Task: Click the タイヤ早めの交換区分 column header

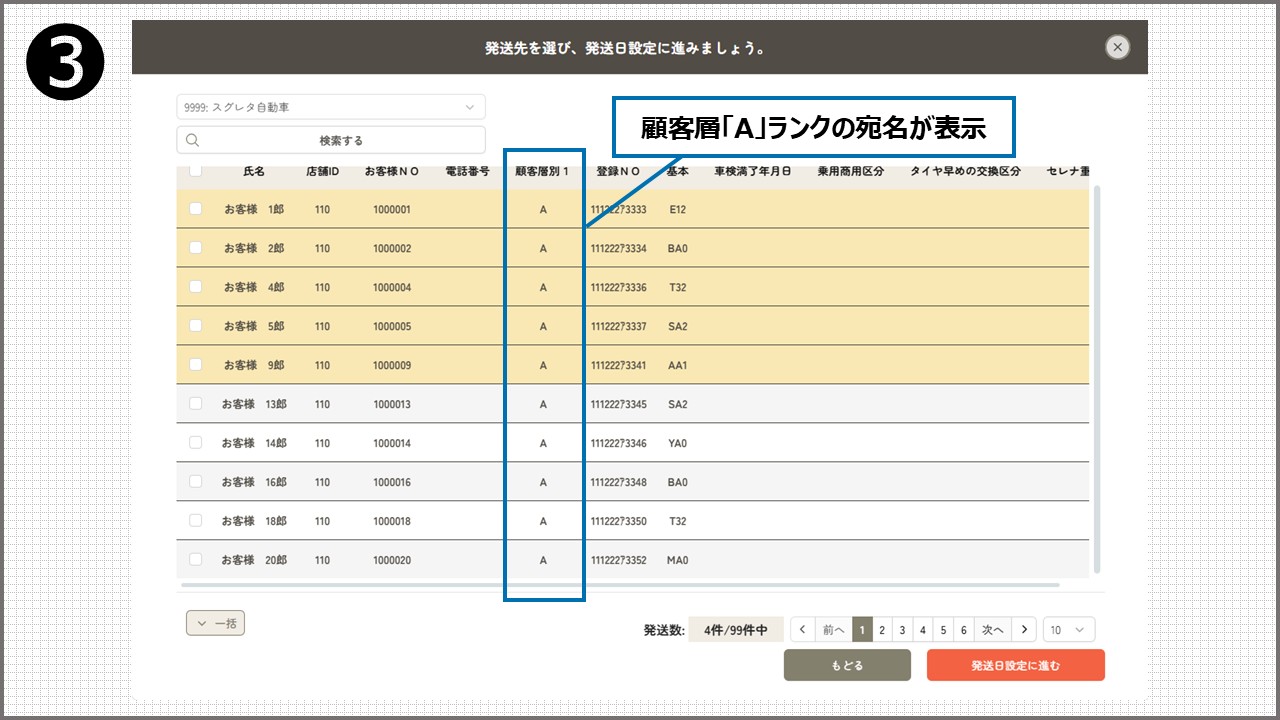Action: [x=966, y=171]
